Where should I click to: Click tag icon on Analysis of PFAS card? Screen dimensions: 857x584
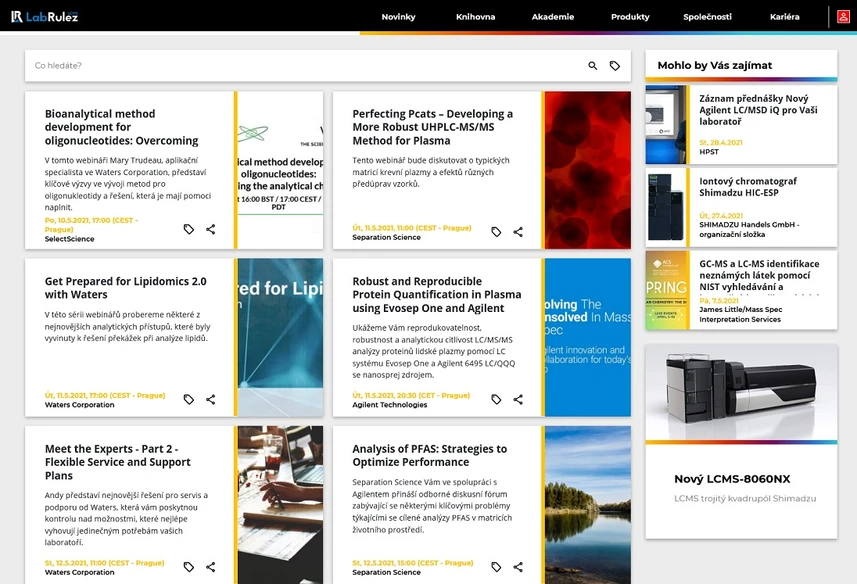(x=496, y=567)
